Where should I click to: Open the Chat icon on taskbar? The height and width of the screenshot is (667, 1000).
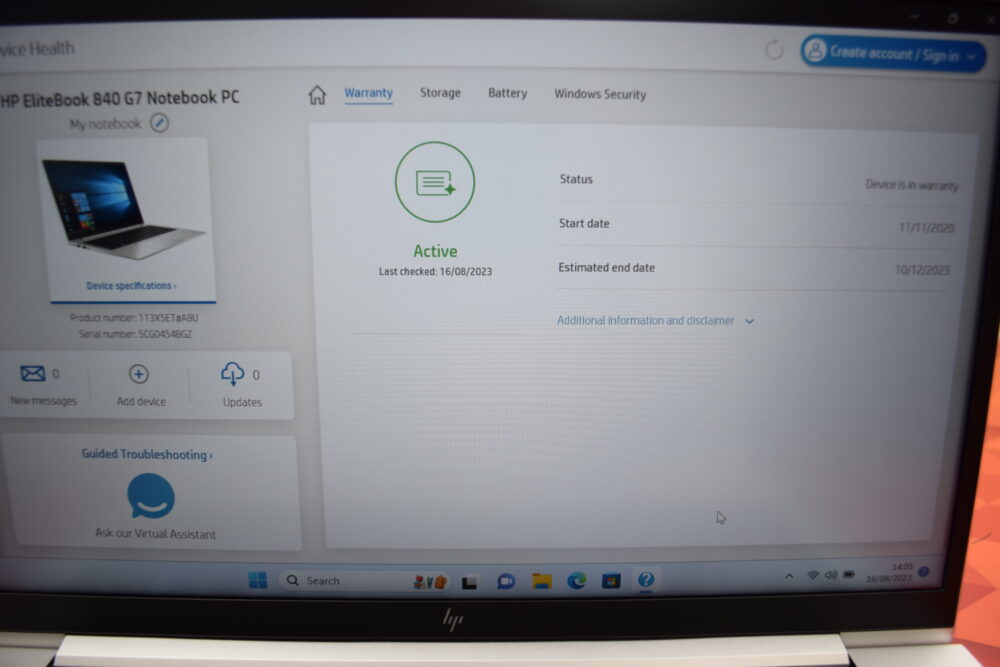click(506, 582)
